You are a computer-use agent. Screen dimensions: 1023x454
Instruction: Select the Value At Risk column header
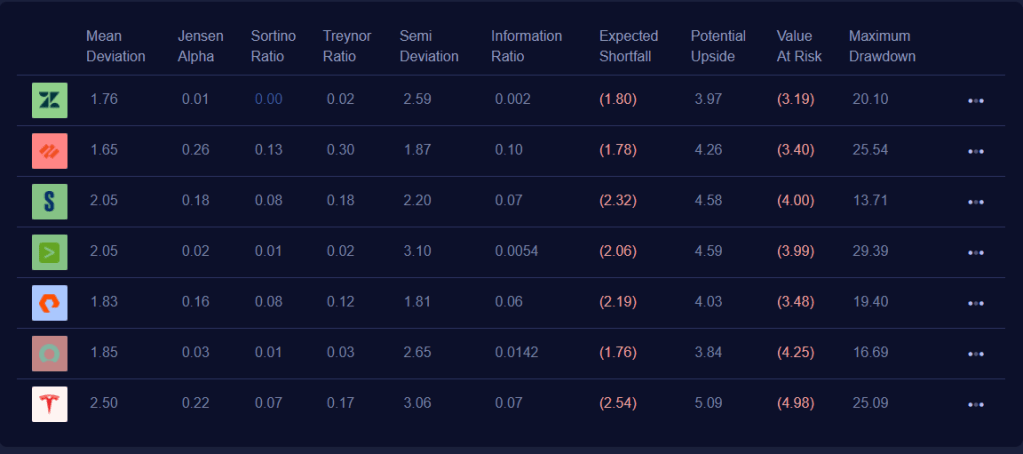tap(799, 46)
